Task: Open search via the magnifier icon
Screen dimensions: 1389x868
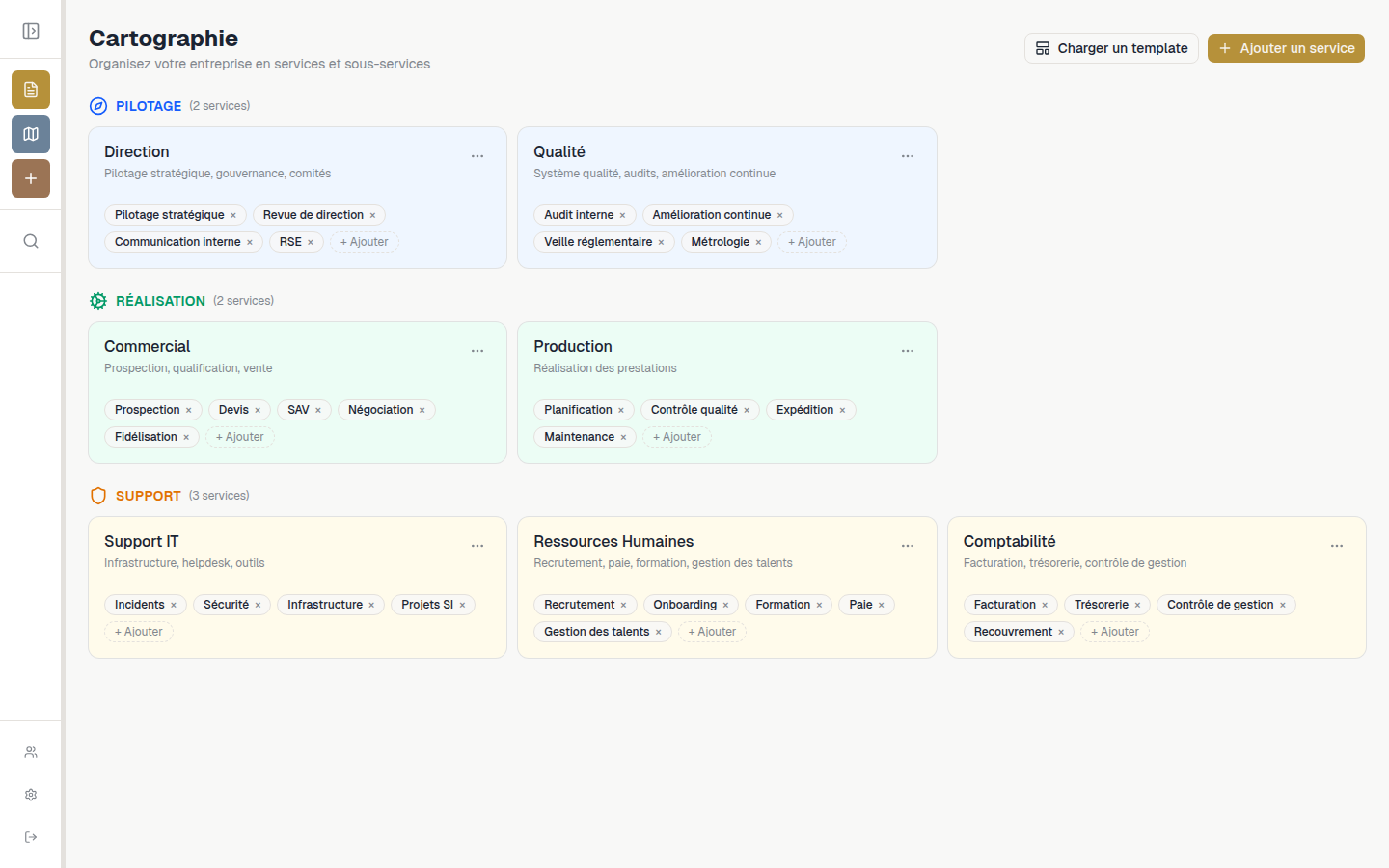Action: [x=30, y=241]
